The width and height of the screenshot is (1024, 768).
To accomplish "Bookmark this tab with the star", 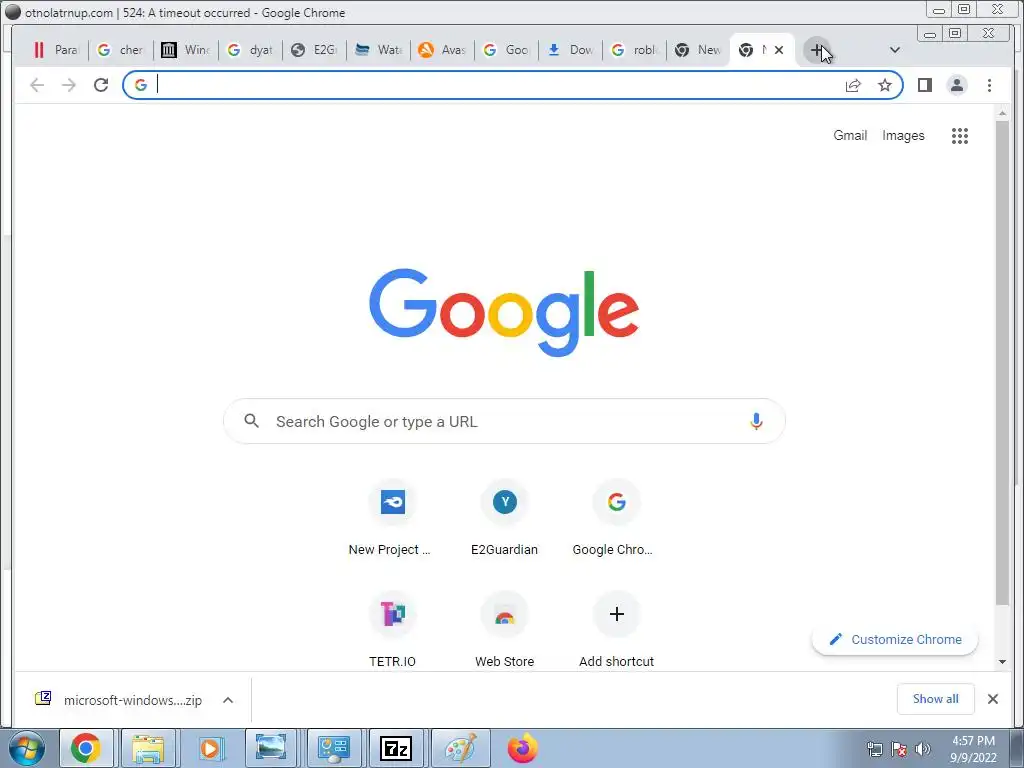I will coord(885,85).
